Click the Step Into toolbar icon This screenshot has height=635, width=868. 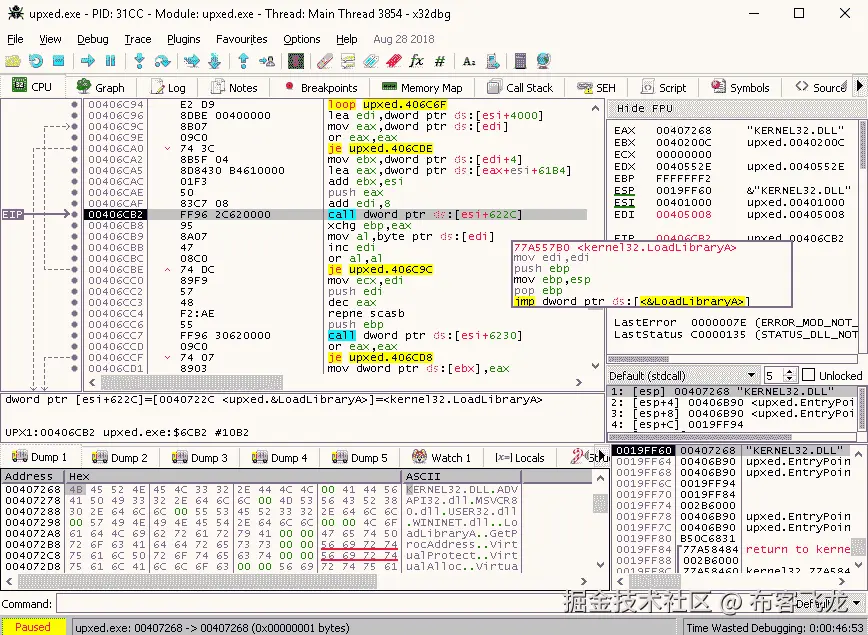click(x=139, y=61)
